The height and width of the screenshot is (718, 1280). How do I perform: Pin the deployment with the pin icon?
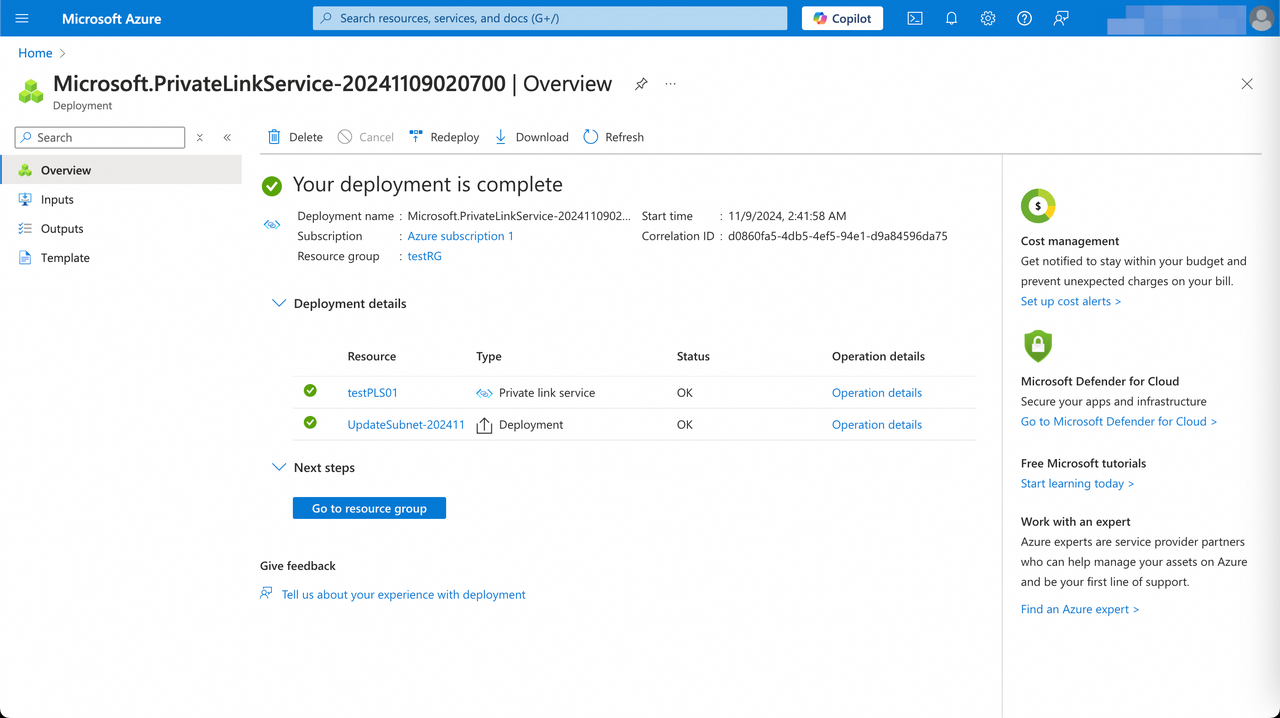tap(640, 84)
